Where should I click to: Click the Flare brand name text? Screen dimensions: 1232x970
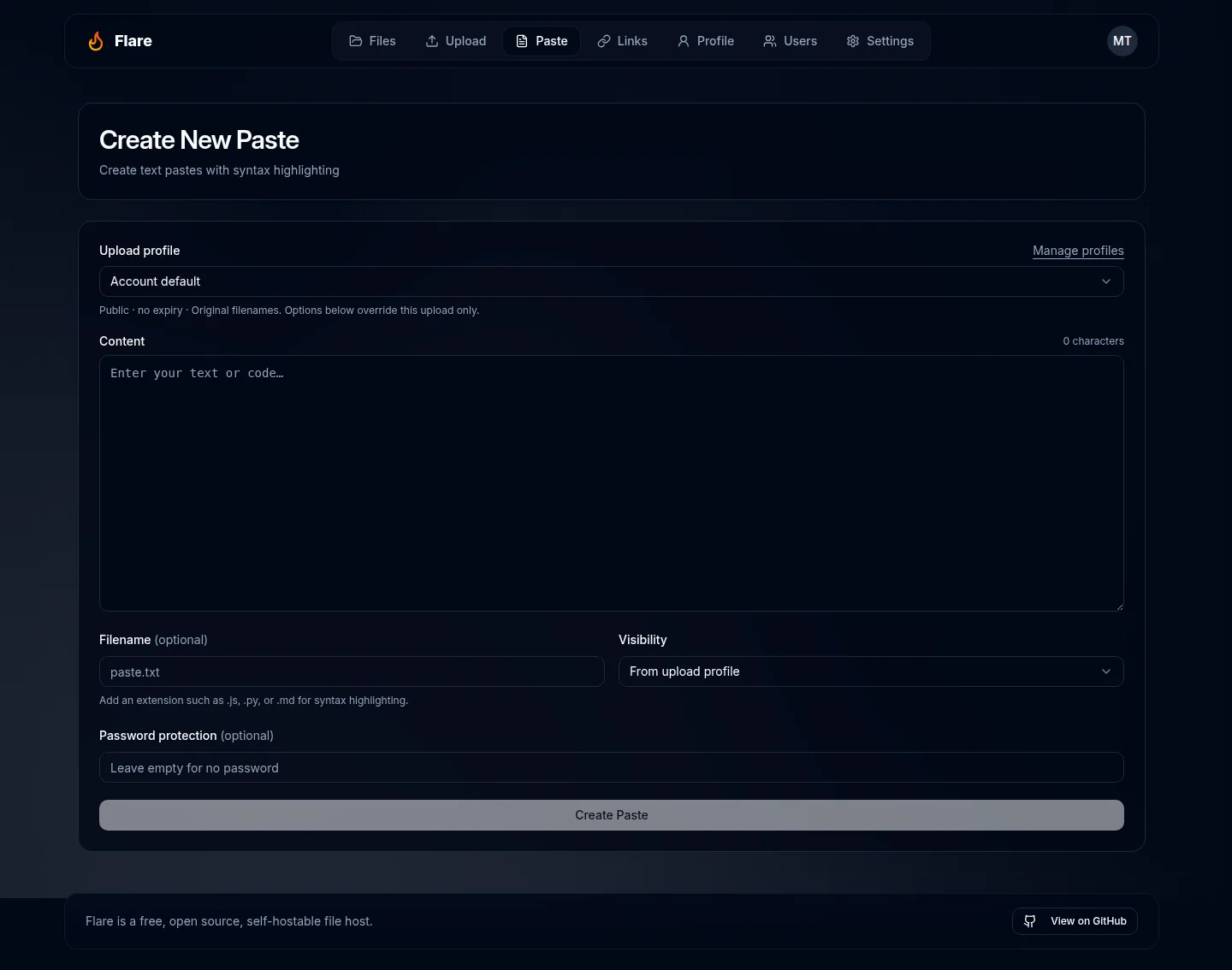[x=133, y=41]
